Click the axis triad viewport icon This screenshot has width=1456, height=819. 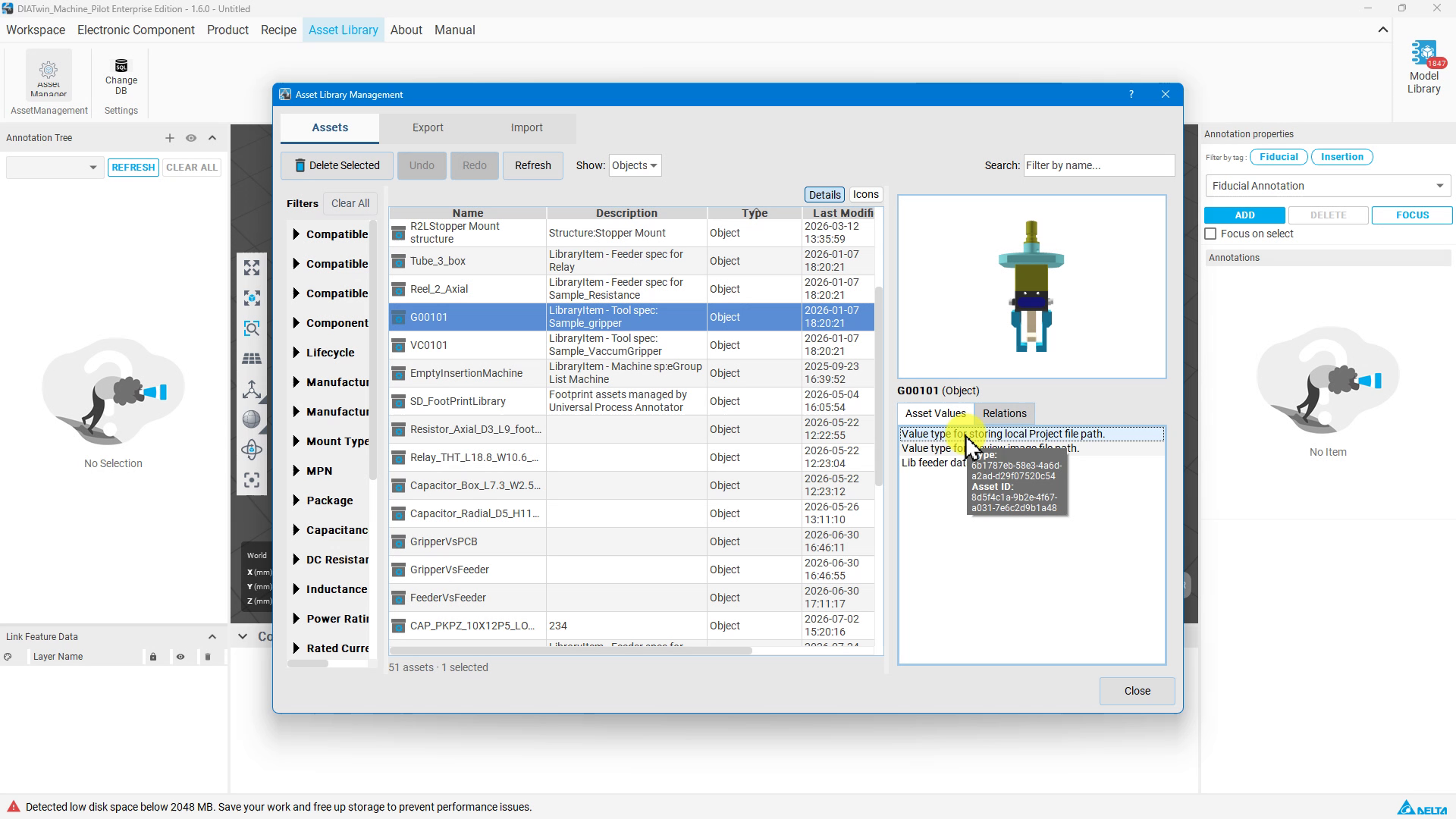click(252, 389)
